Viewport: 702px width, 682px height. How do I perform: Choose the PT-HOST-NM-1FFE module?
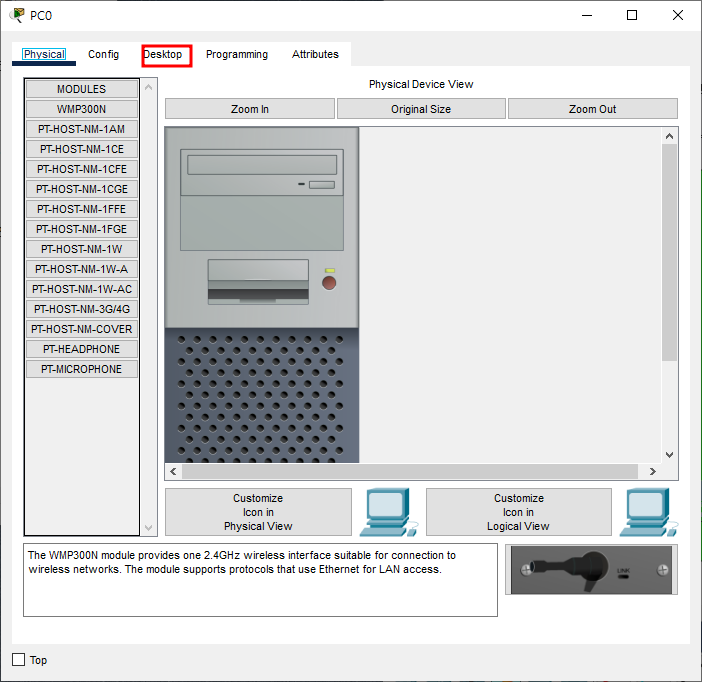(x=81, y=209)
